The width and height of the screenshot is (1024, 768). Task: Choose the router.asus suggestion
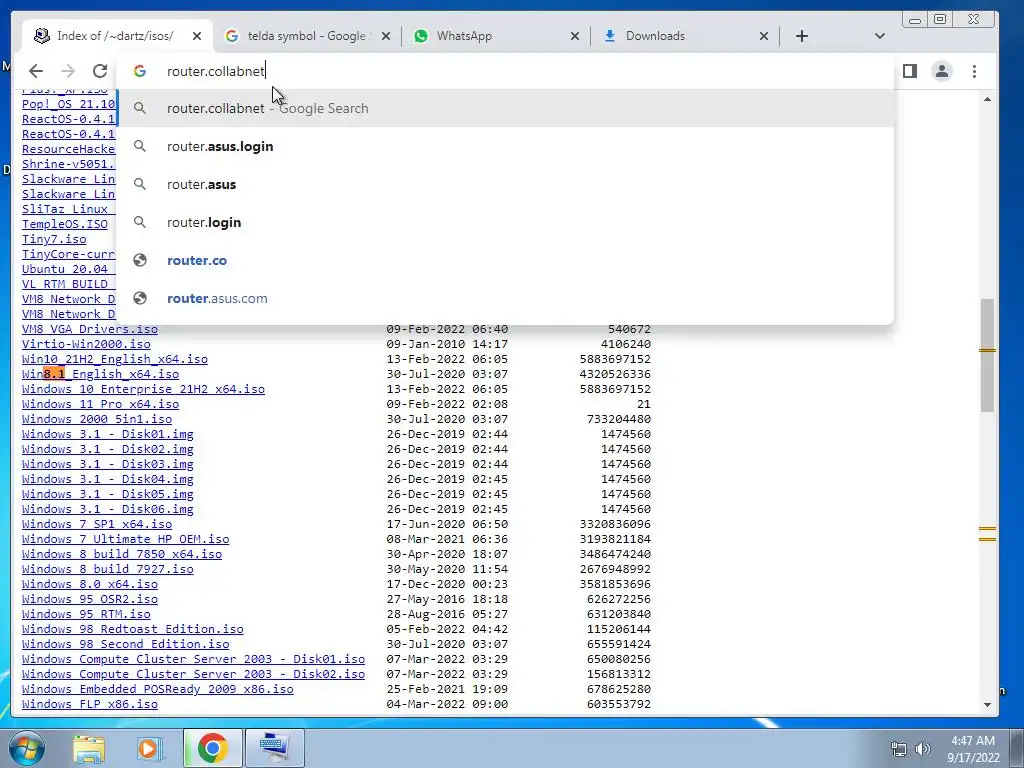pyautogui.click(x=505, y=184)
